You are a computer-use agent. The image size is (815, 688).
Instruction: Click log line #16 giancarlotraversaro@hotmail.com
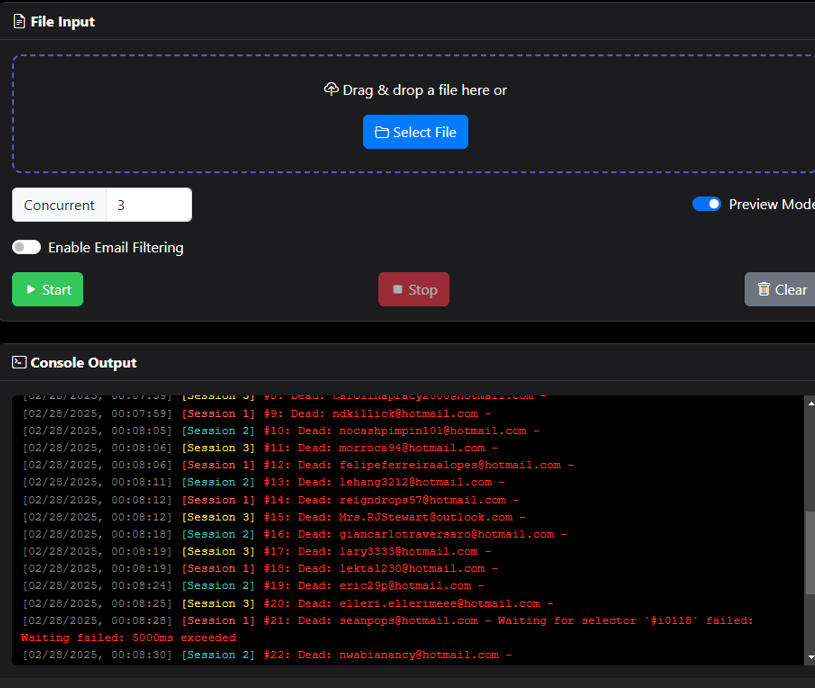coord(295,534)
